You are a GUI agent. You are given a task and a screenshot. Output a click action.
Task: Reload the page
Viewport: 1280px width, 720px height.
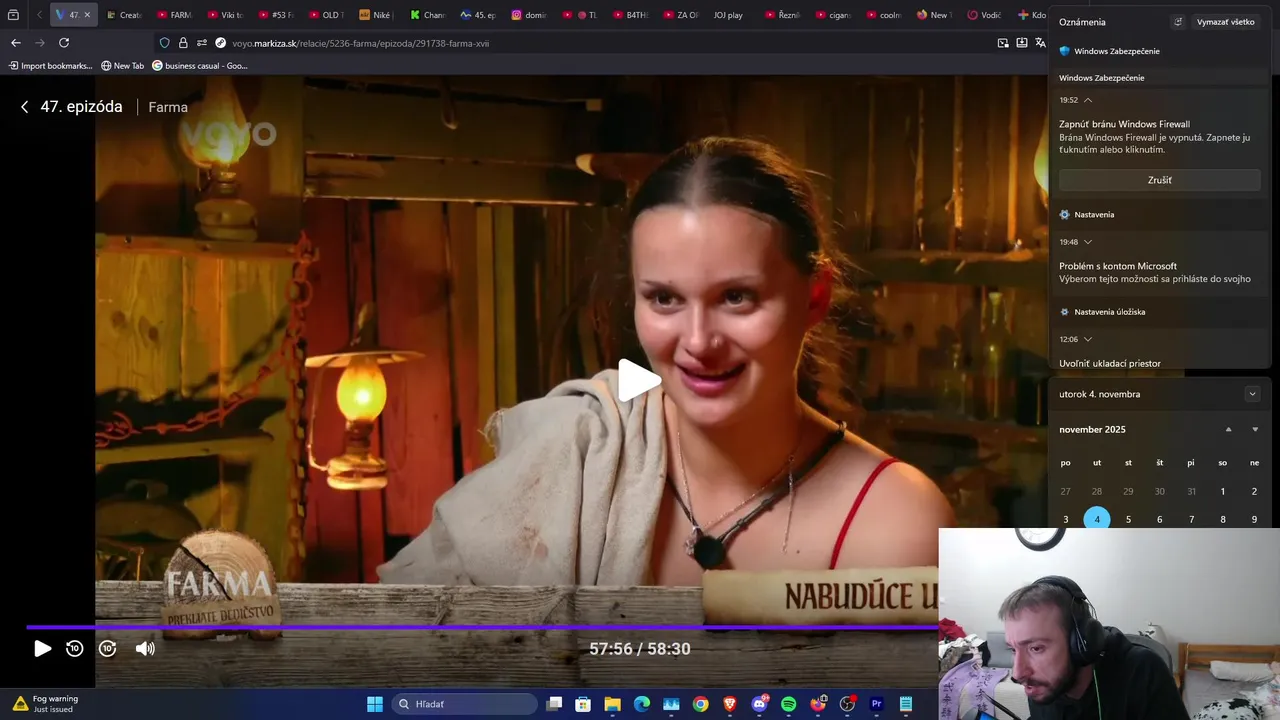pyautogui.click(x=64, y=43)
